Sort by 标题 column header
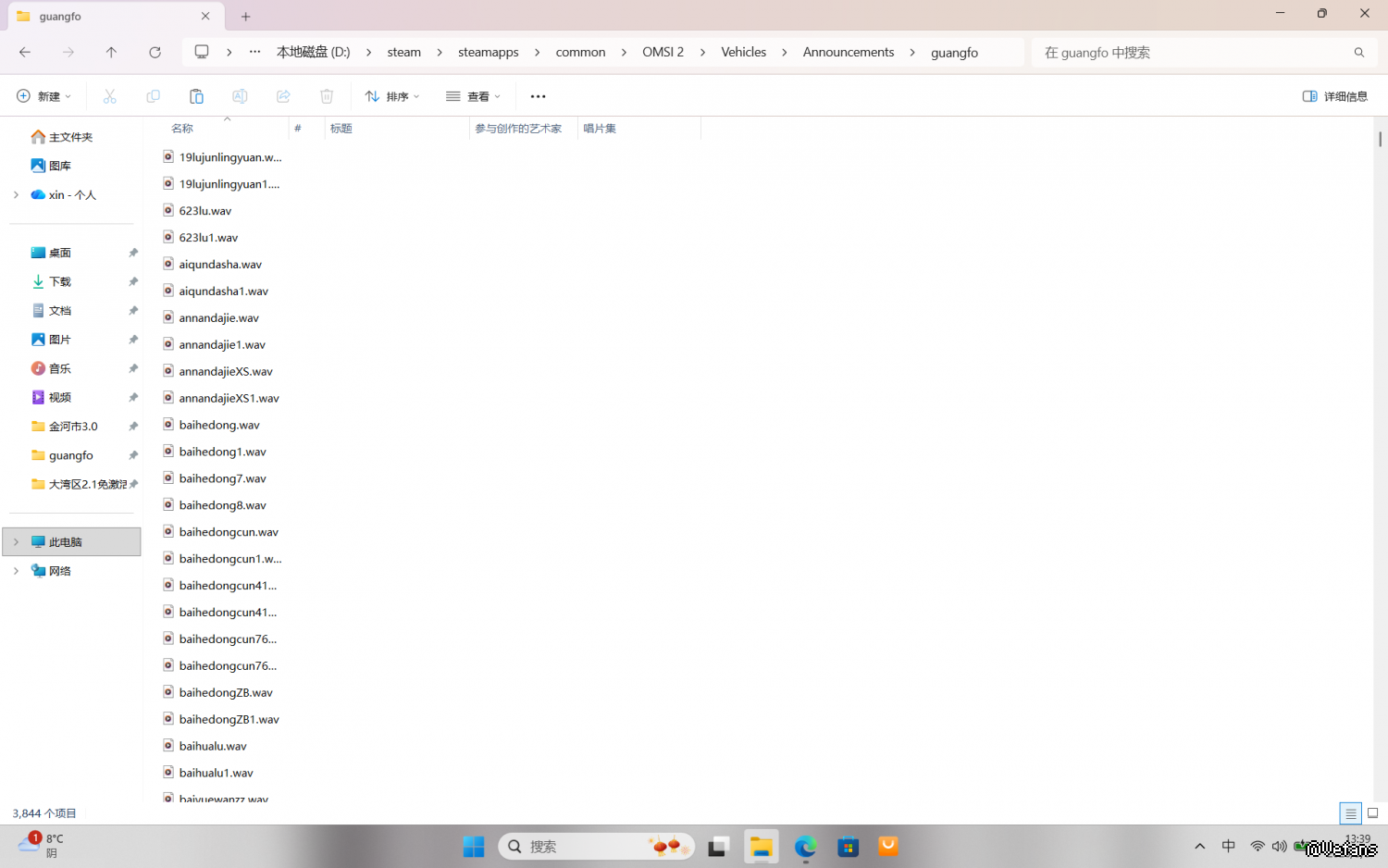This screenshot has width=1388, height=868. click(x=341, y=129)
